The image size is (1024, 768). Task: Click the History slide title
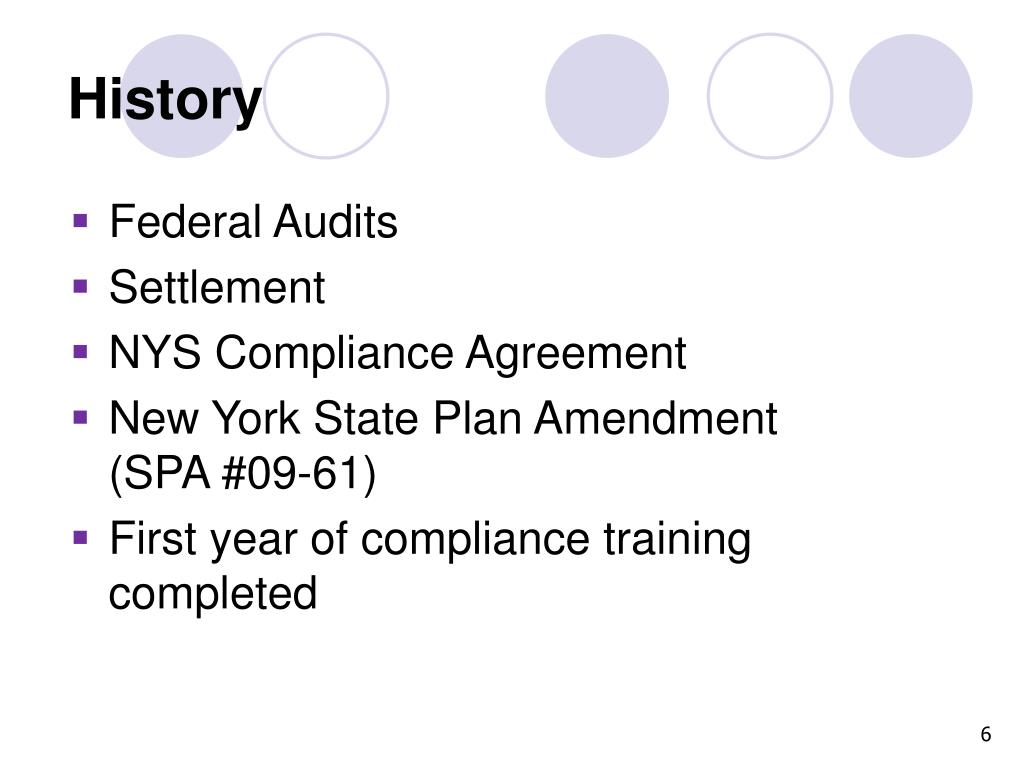tap(165, 100)
